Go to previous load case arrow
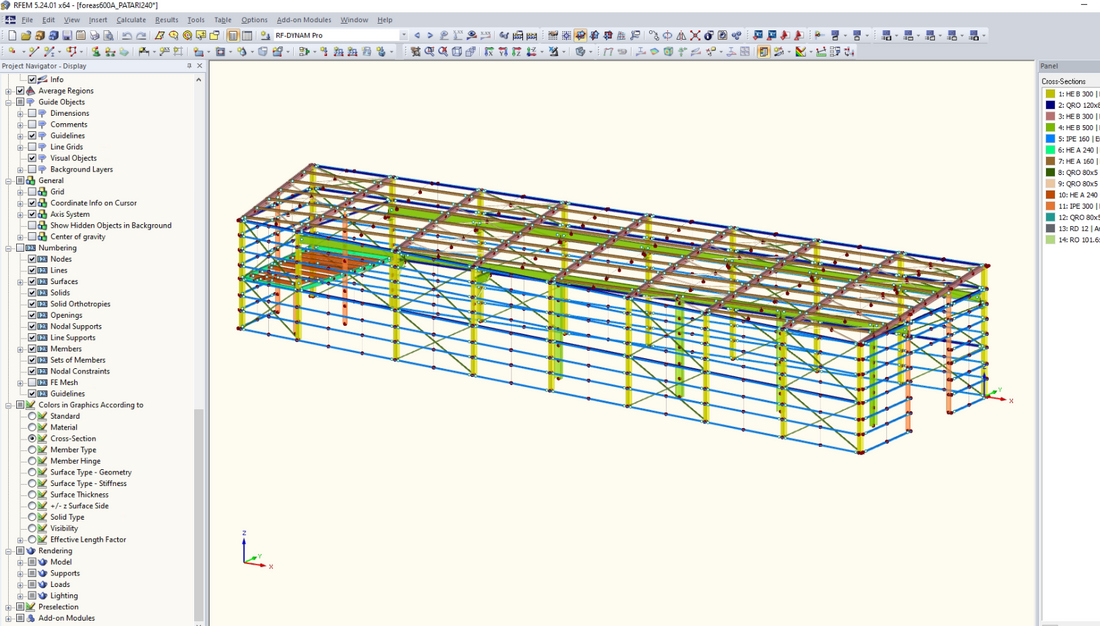 tap(417, 36)
